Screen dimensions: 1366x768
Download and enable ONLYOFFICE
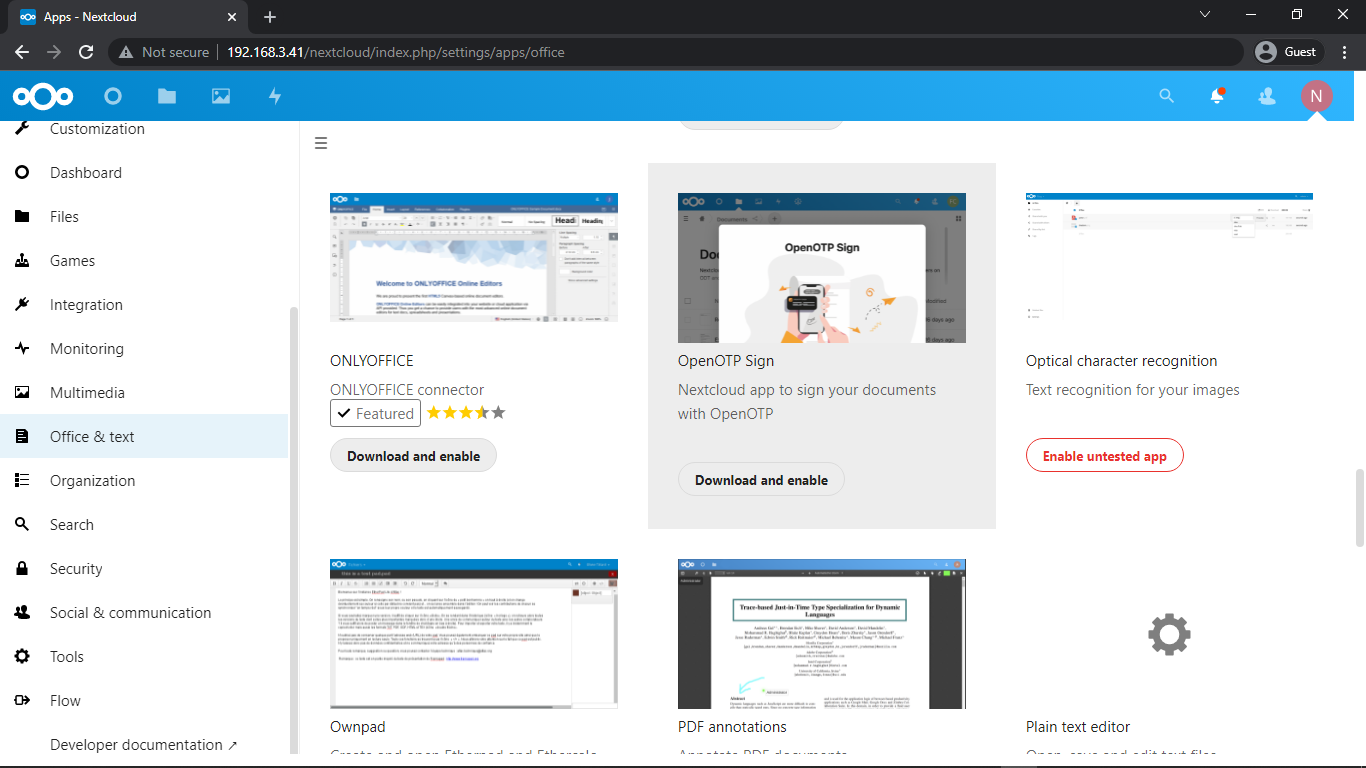tap(413, 456)
